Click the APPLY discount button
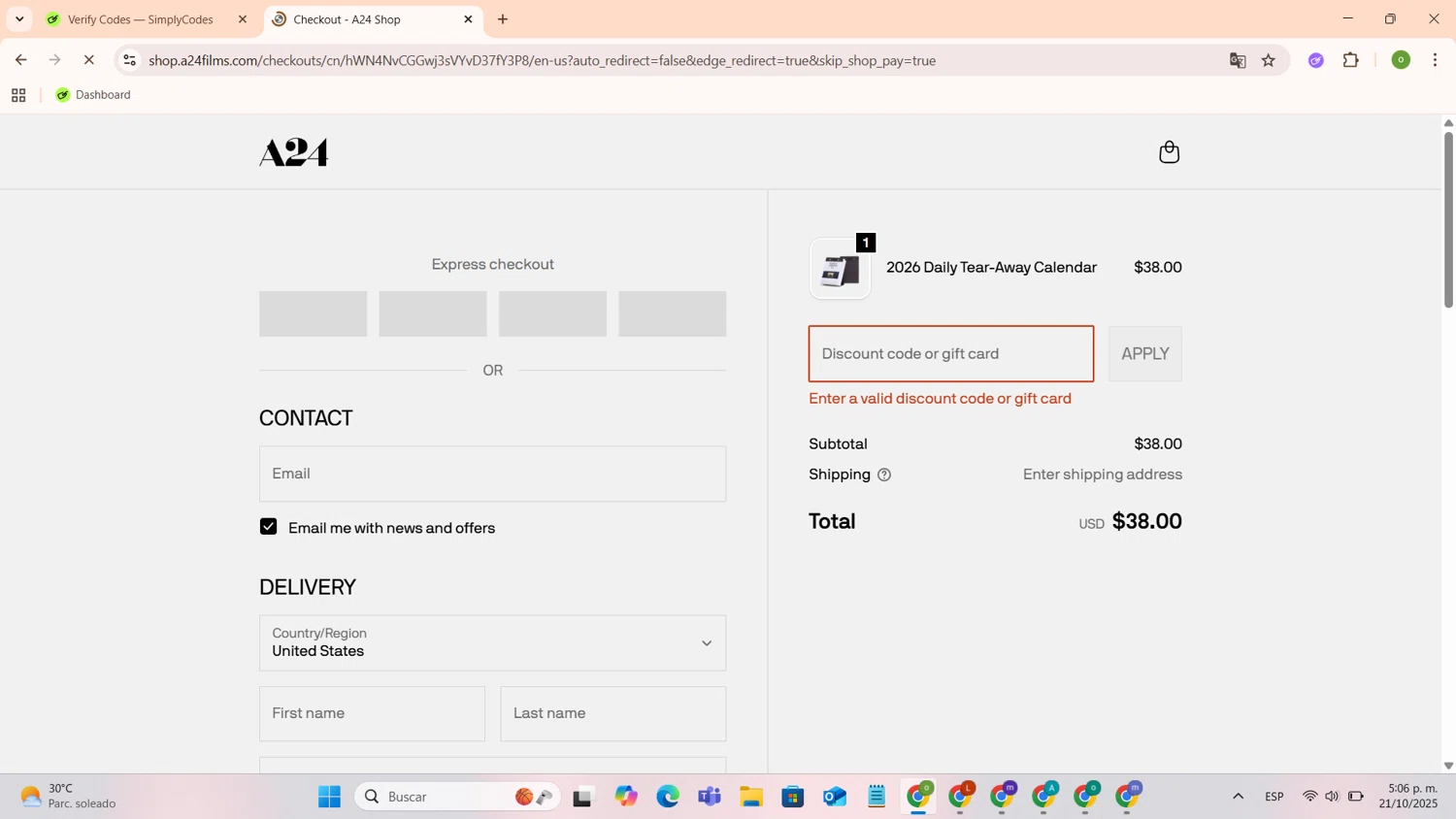 click(1145, 354)
